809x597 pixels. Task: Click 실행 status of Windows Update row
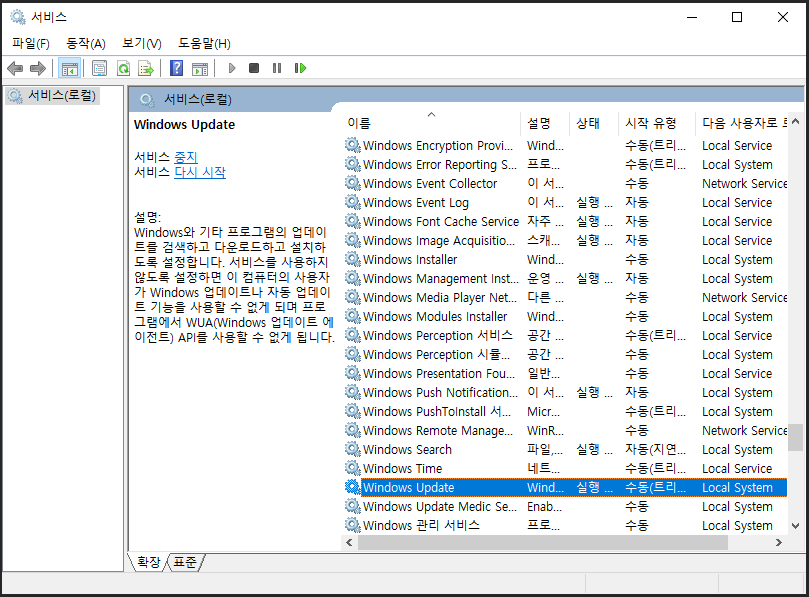[594, 488]
